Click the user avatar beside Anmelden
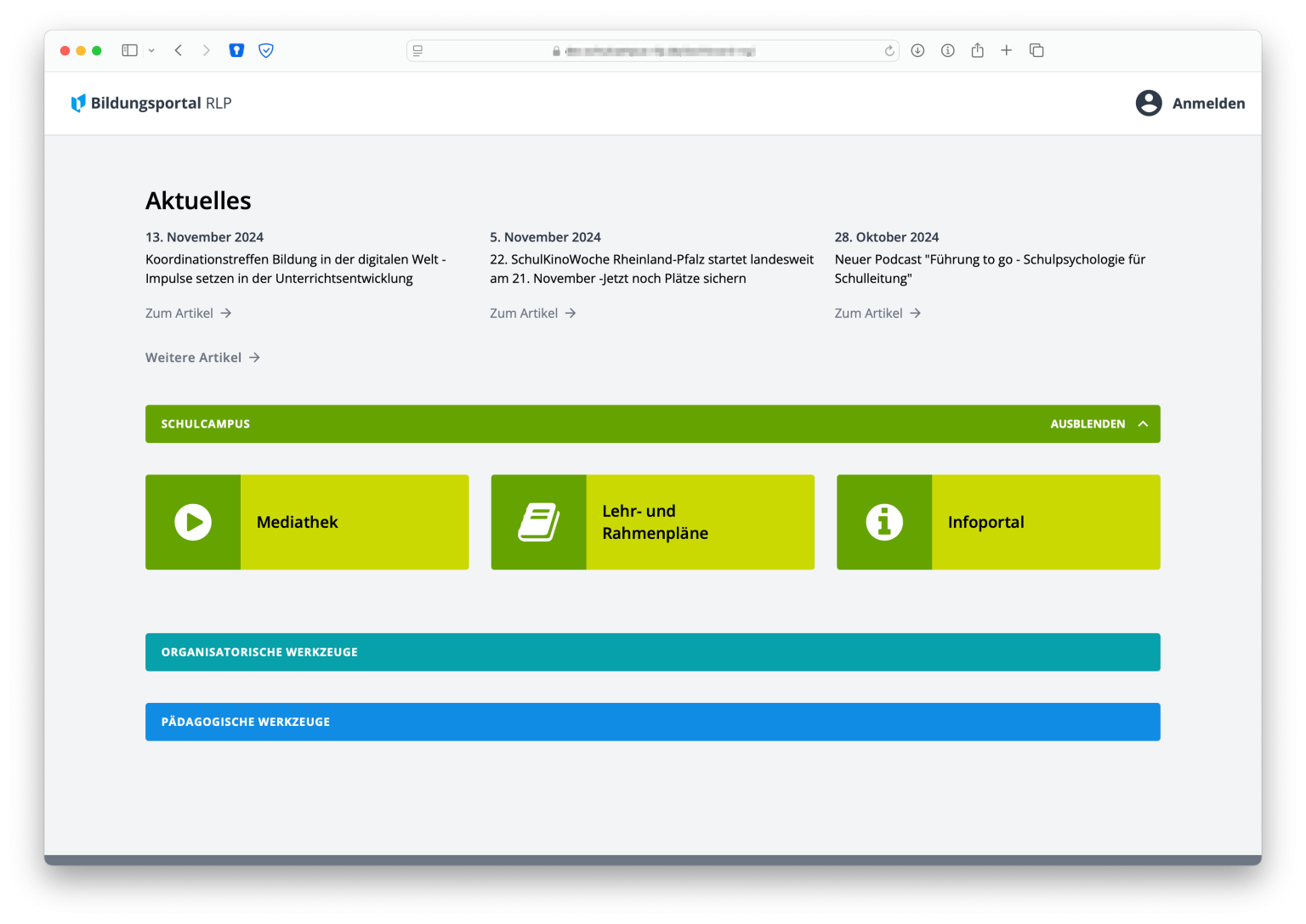The width and height of the screenshot is (1306, 924). coord(1148,103)
